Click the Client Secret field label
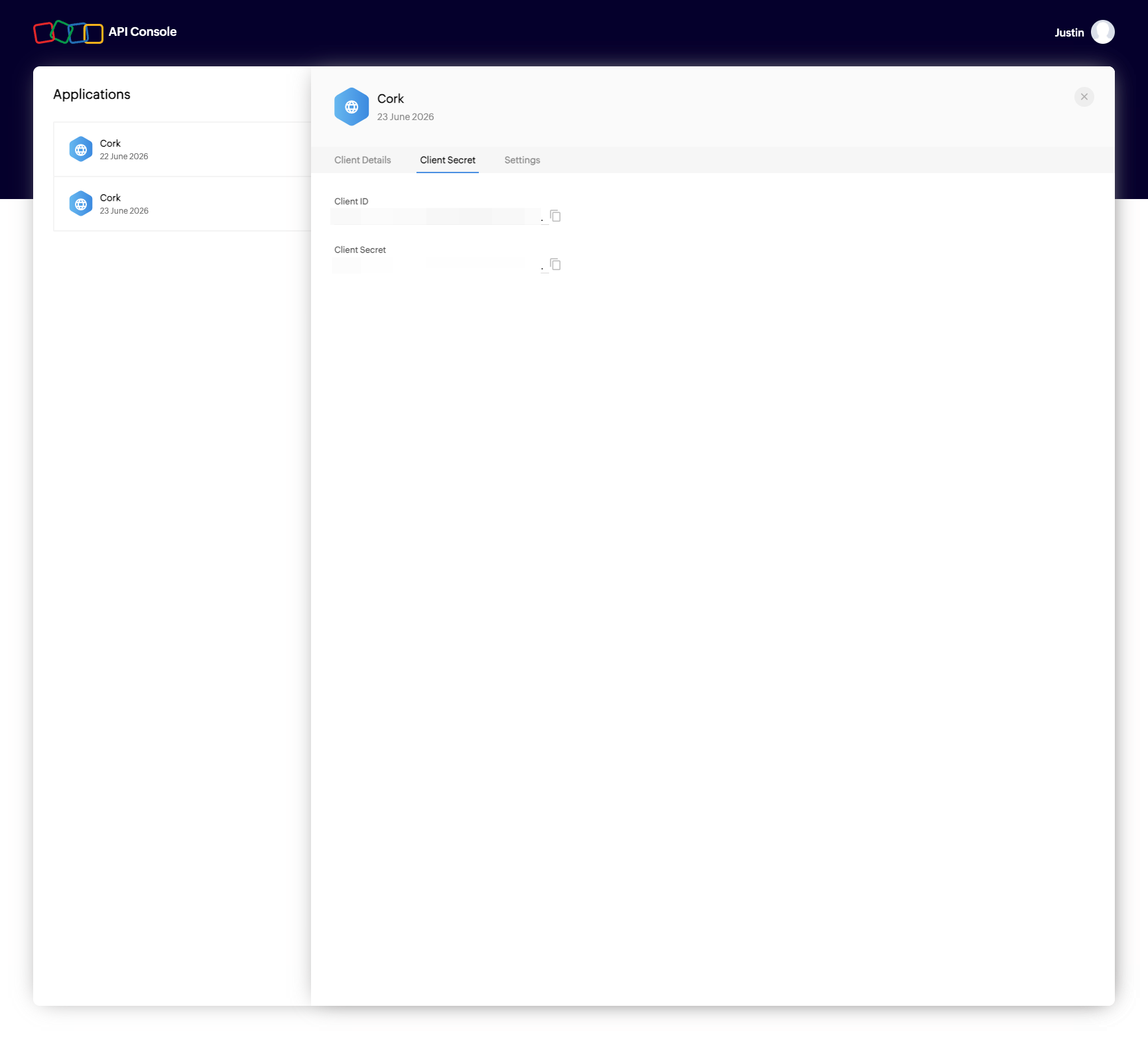1148x1039 pixels. tap(360, 250)
